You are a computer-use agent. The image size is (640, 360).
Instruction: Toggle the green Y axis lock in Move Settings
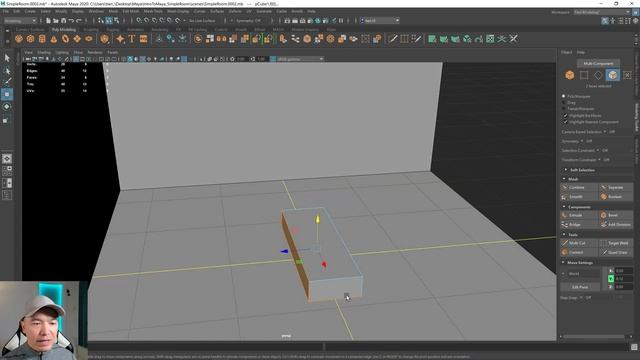click(611, 279)
